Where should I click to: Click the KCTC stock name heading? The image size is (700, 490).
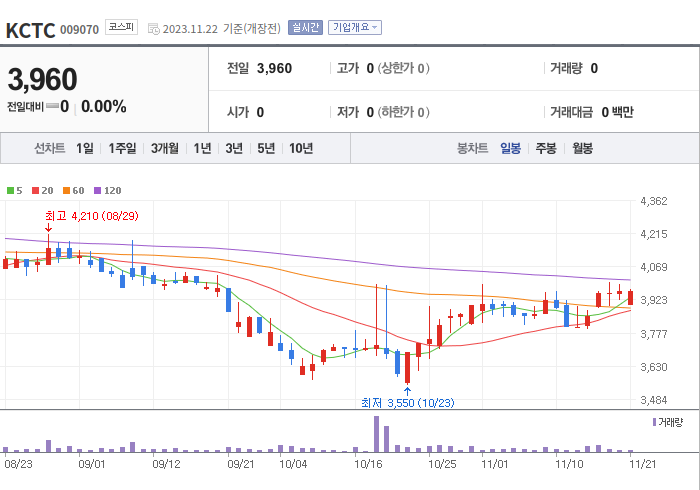point(30,30)
